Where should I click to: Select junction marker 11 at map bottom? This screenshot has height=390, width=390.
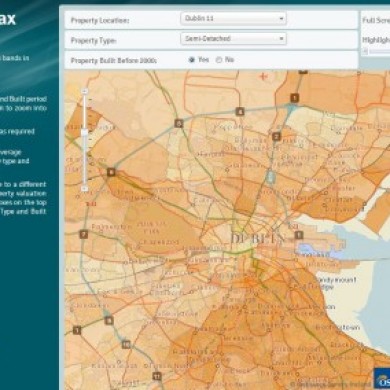click(157, 376)
